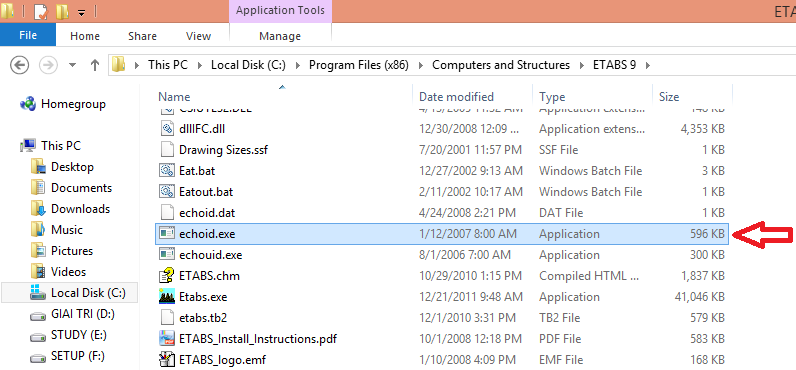Screen dimensions: 796x370
Task: Click ETABS 9 in the address breadcrumb
Action: tap(614, 65)
